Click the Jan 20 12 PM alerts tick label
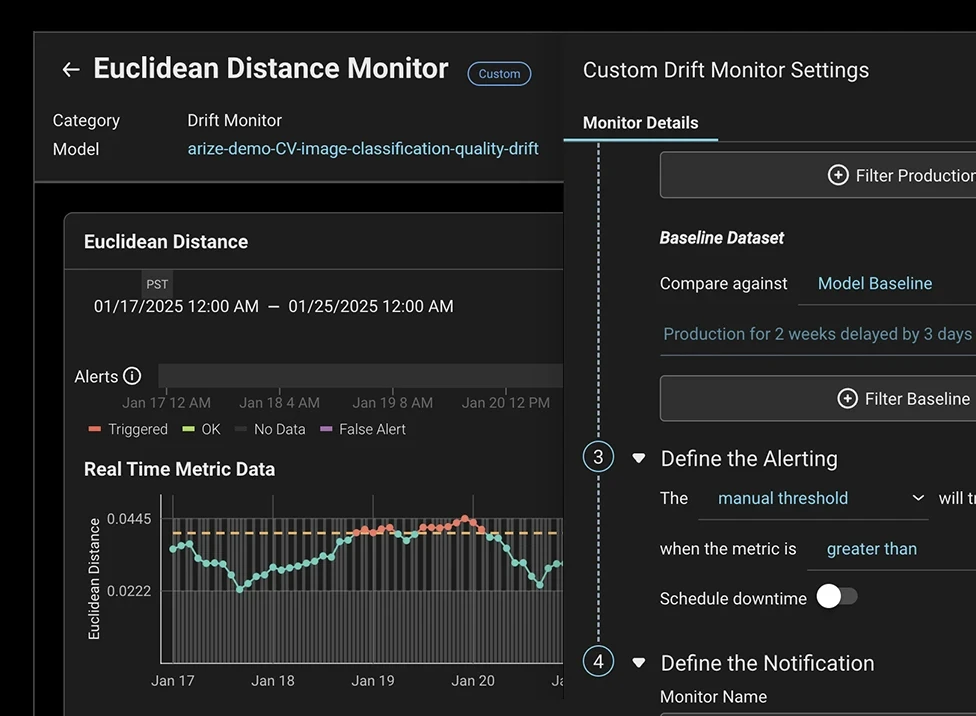The height and width of the screenshot is (716, 976). tap(506, 403)
